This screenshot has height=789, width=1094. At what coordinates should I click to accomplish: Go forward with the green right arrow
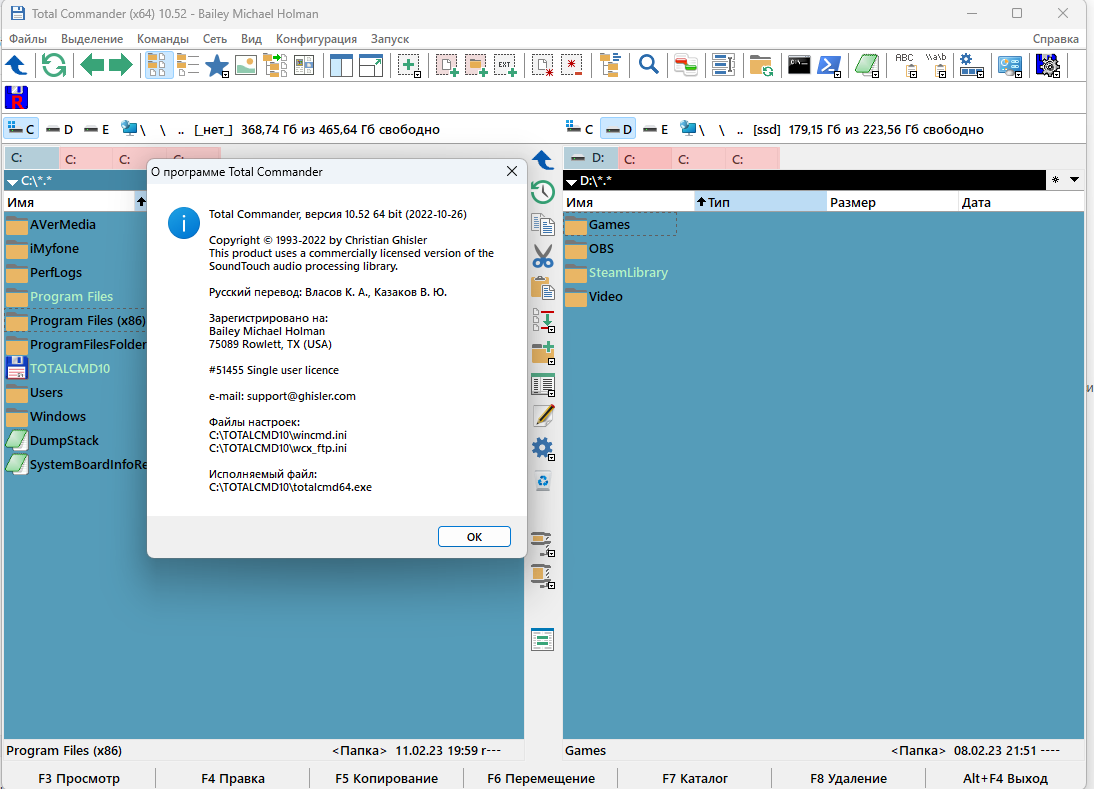tap(121, 66)
